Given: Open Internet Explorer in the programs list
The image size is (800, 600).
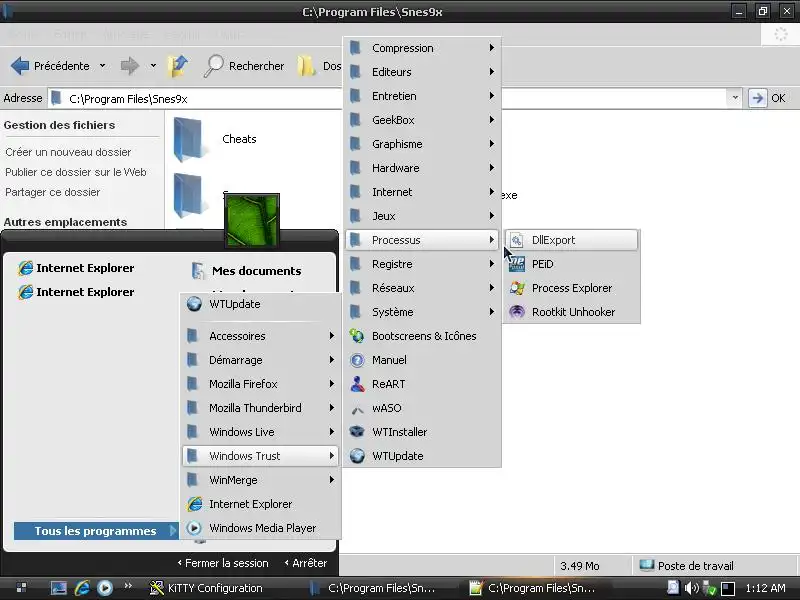Looking at the screenshot, I should click(260, 504).
